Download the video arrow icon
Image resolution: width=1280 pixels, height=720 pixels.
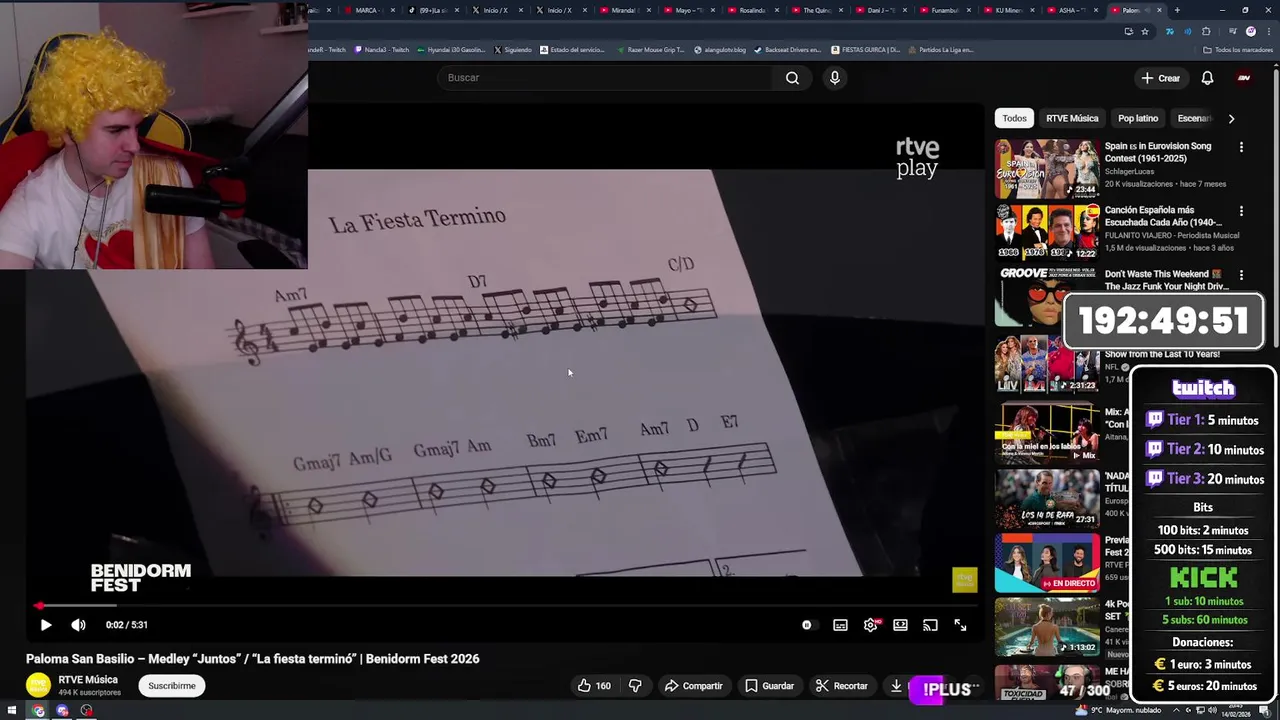896,686
